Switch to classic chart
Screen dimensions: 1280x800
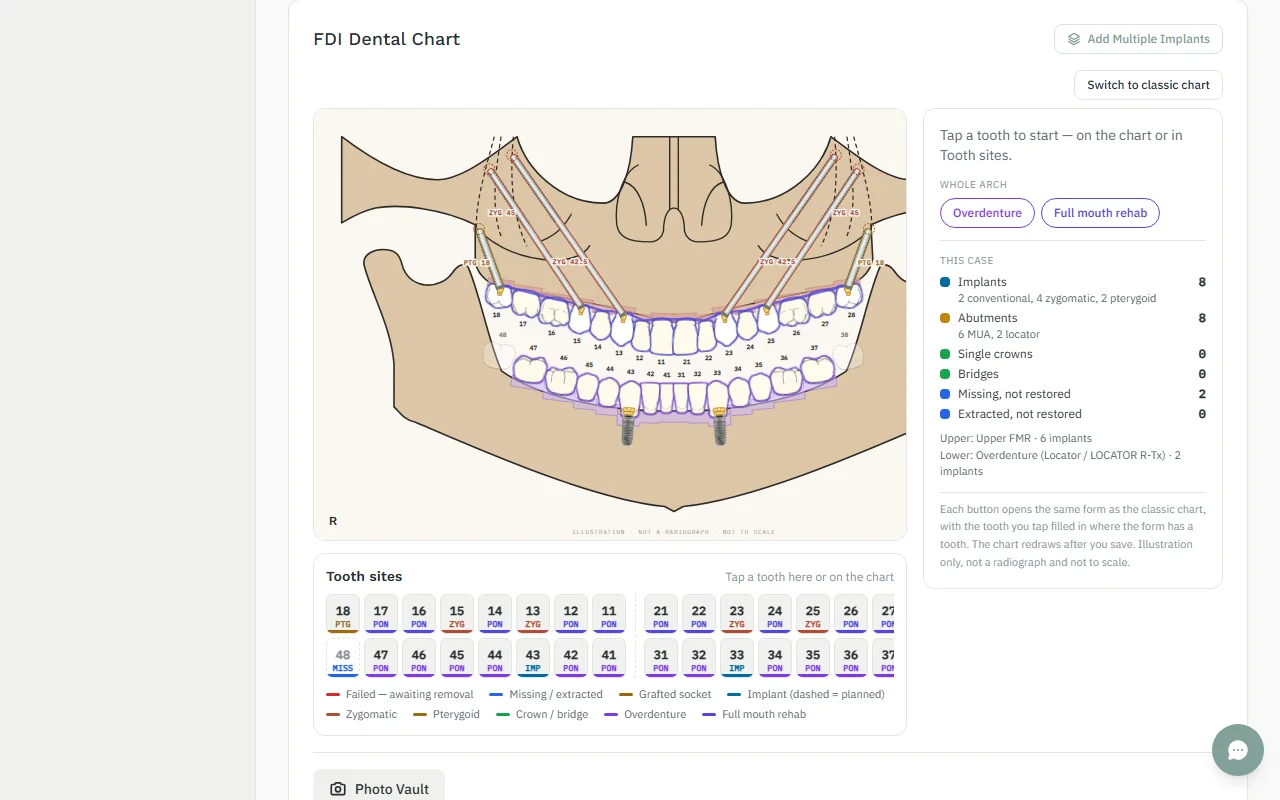click(1148, 85)
